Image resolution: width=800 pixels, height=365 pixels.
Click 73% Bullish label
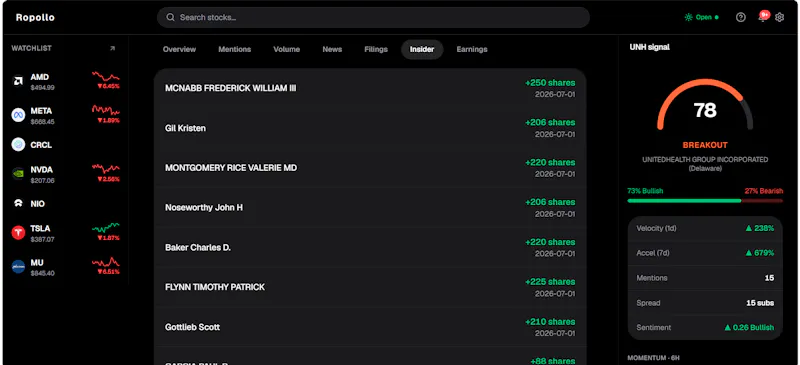click(645, 191)
